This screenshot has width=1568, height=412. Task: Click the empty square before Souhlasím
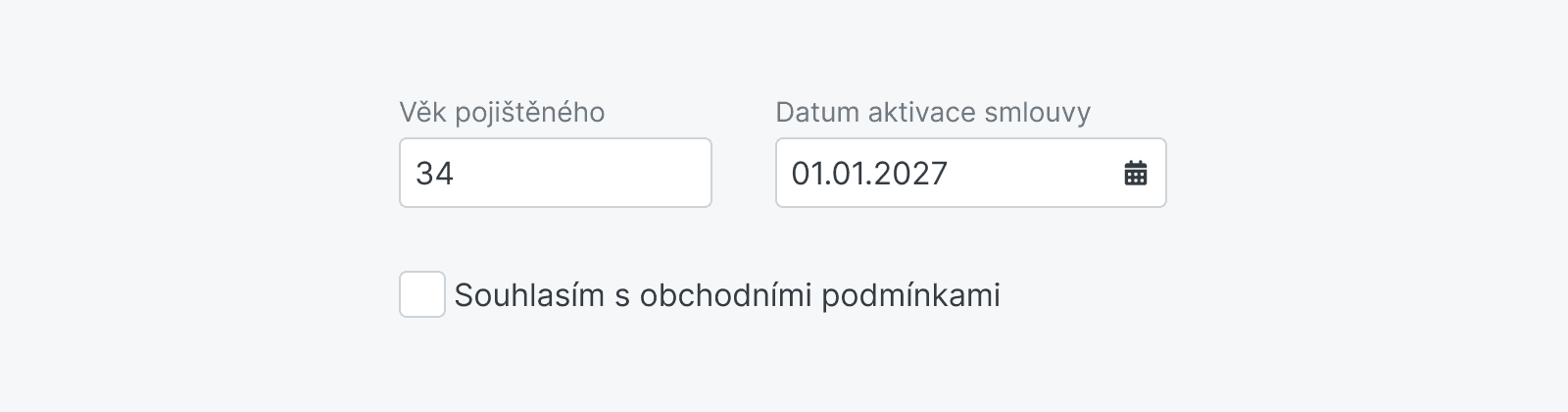click(x=422, y=294)
